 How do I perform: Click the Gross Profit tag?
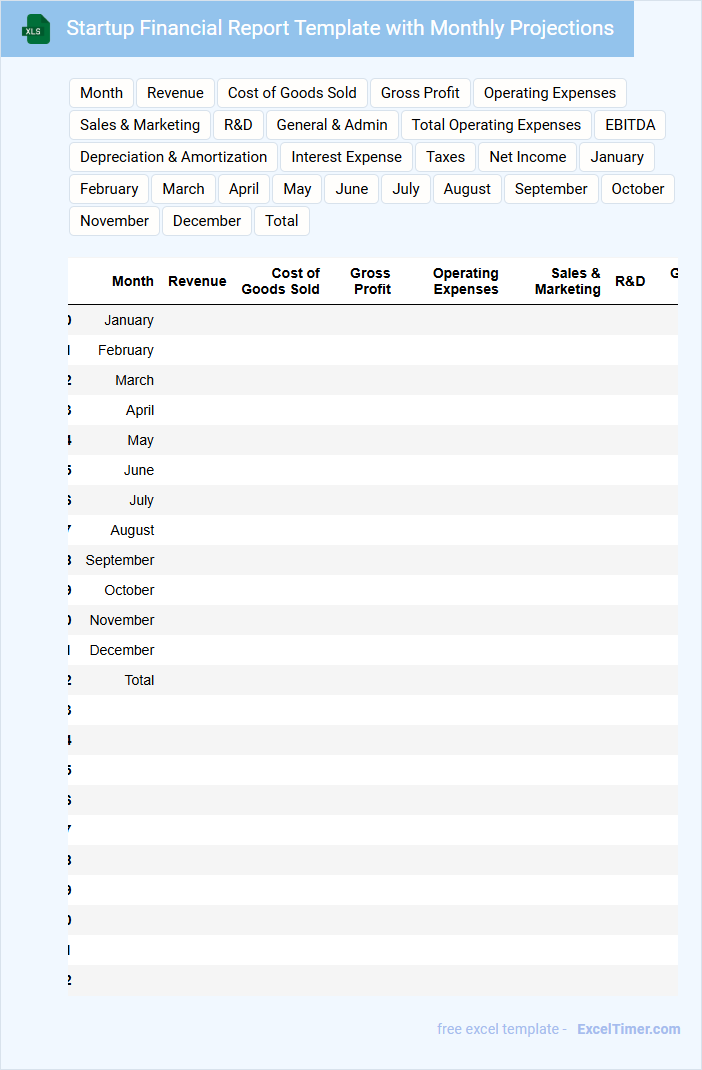click(x=420, y=93)
